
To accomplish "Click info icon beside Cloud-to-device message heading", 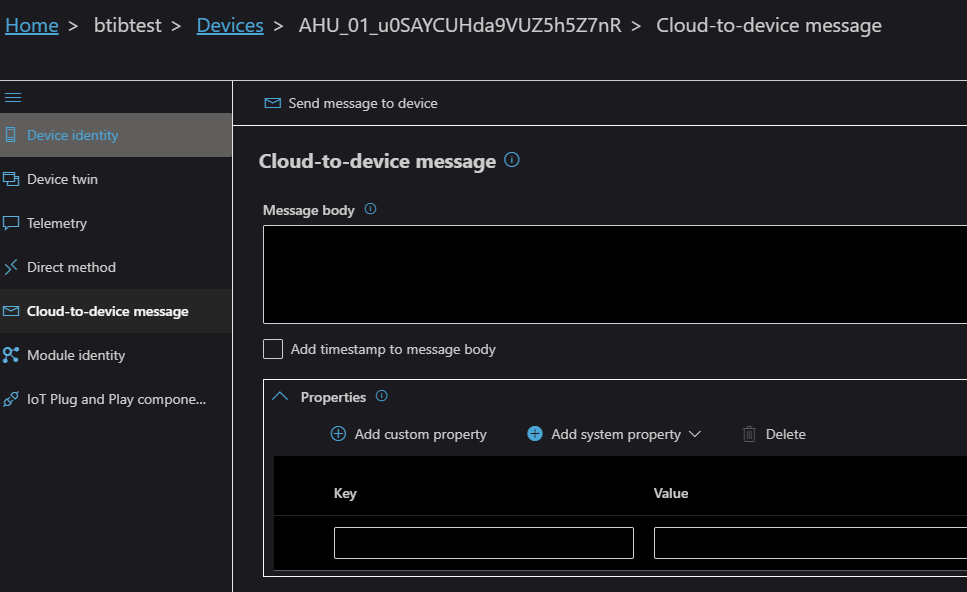I will tap(512, 160).
